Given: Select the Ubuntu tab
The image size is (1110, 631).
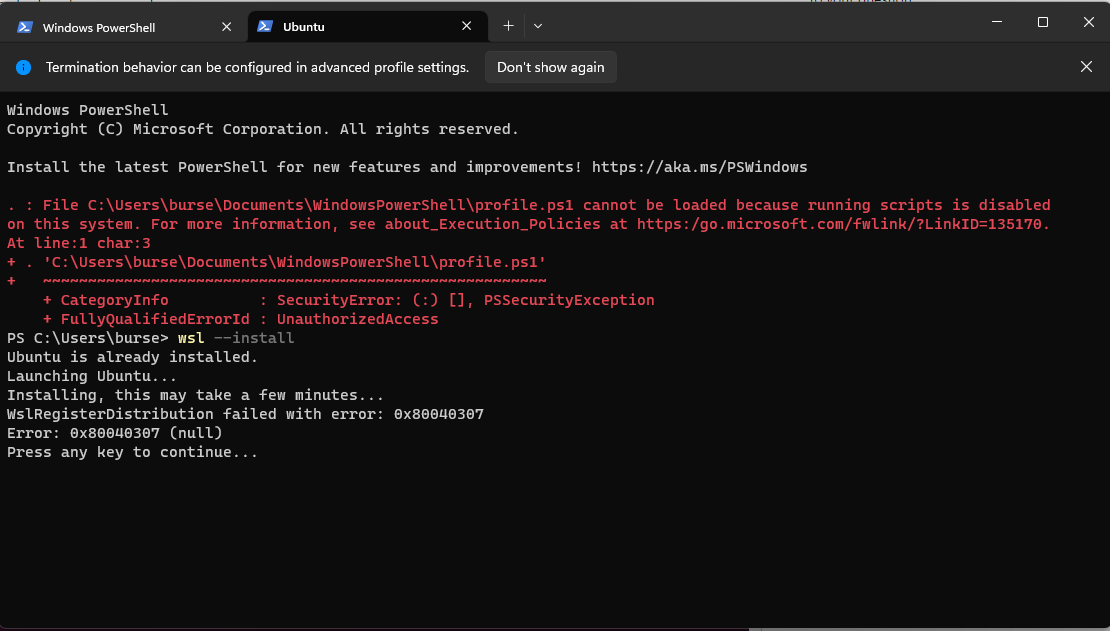Looking at the screenshot, I should tap(367, 27).
